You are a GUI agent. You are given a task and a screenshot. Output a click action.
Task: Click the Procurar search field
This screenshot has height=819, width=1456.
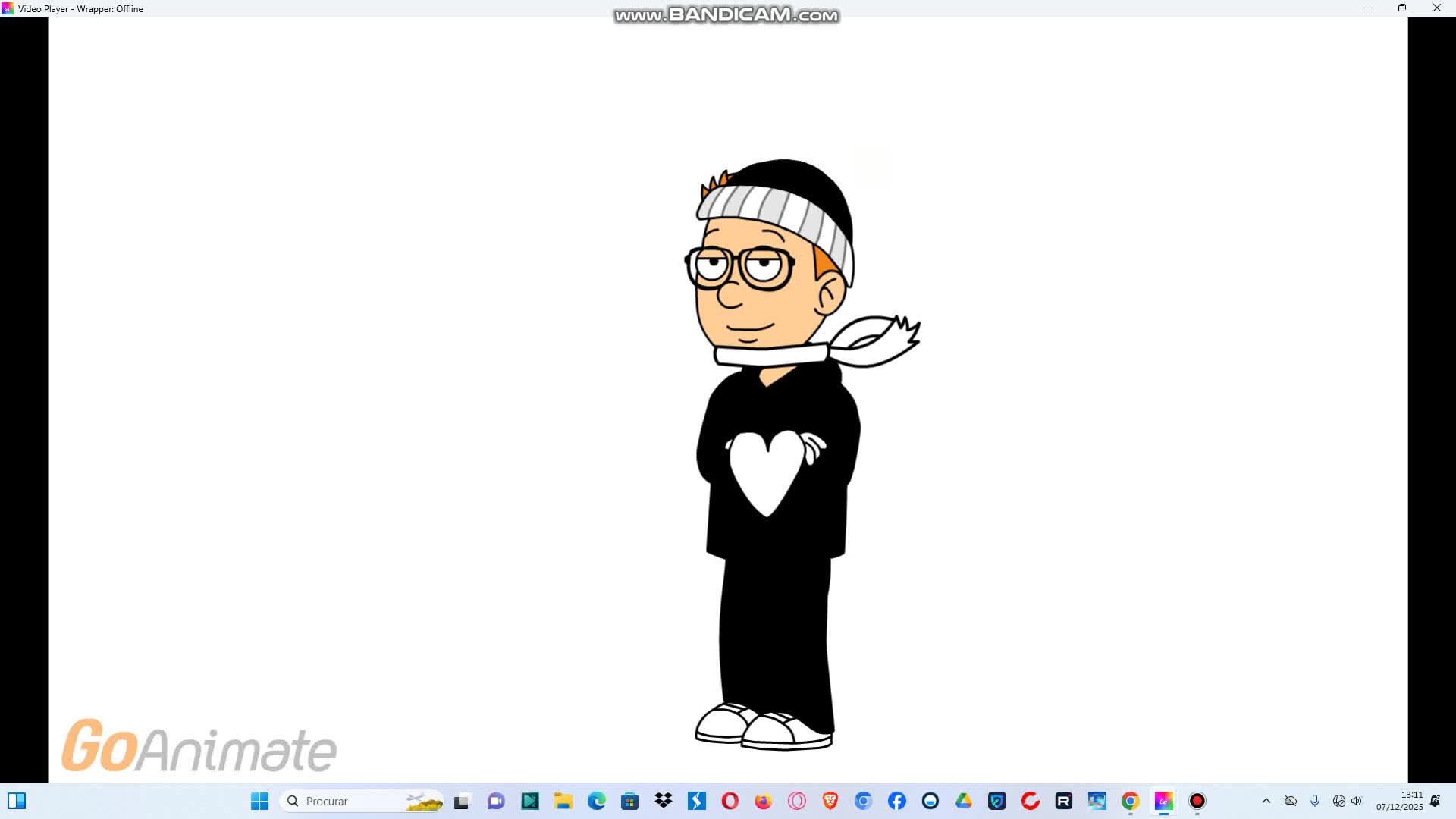(349, 801)
